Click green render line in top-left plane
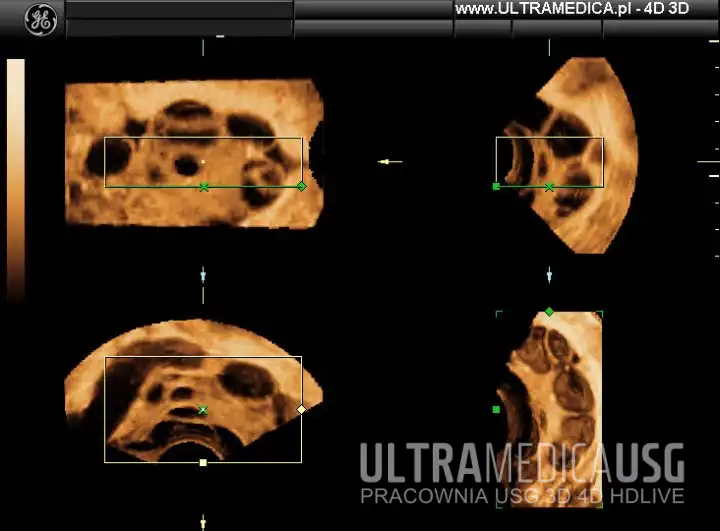 203,187
